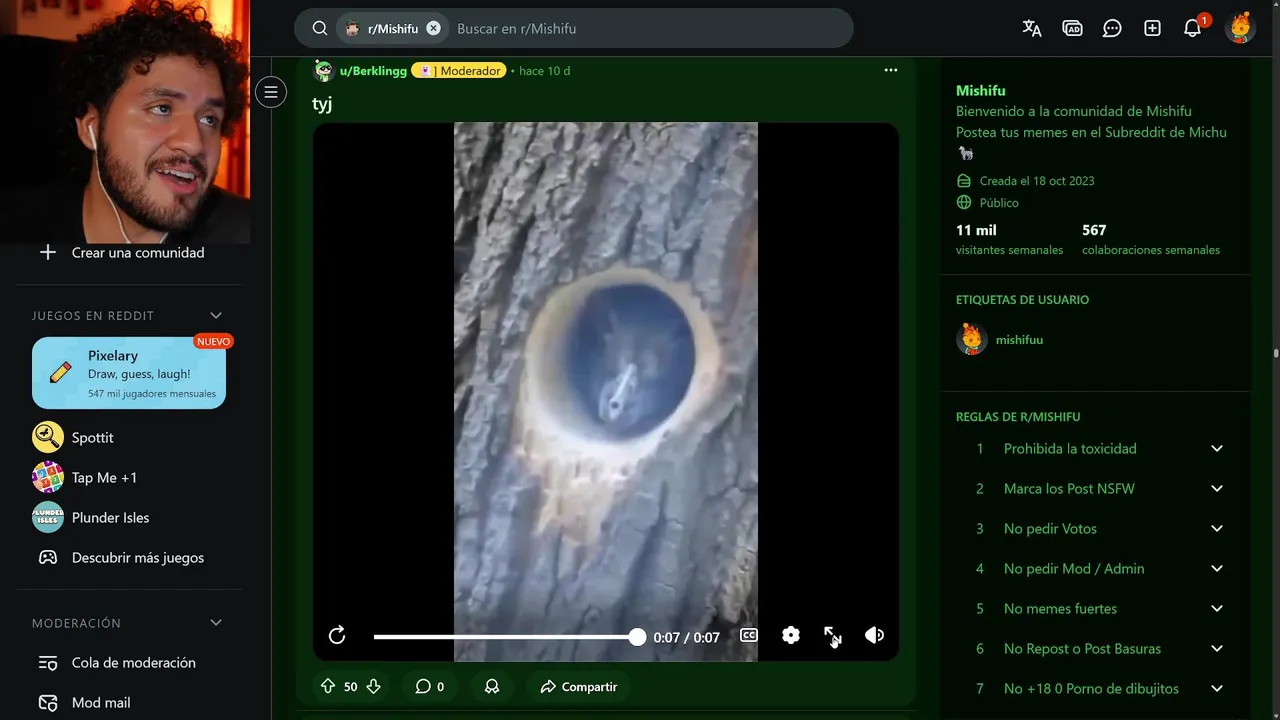Give an award to the post

point(492,686)
